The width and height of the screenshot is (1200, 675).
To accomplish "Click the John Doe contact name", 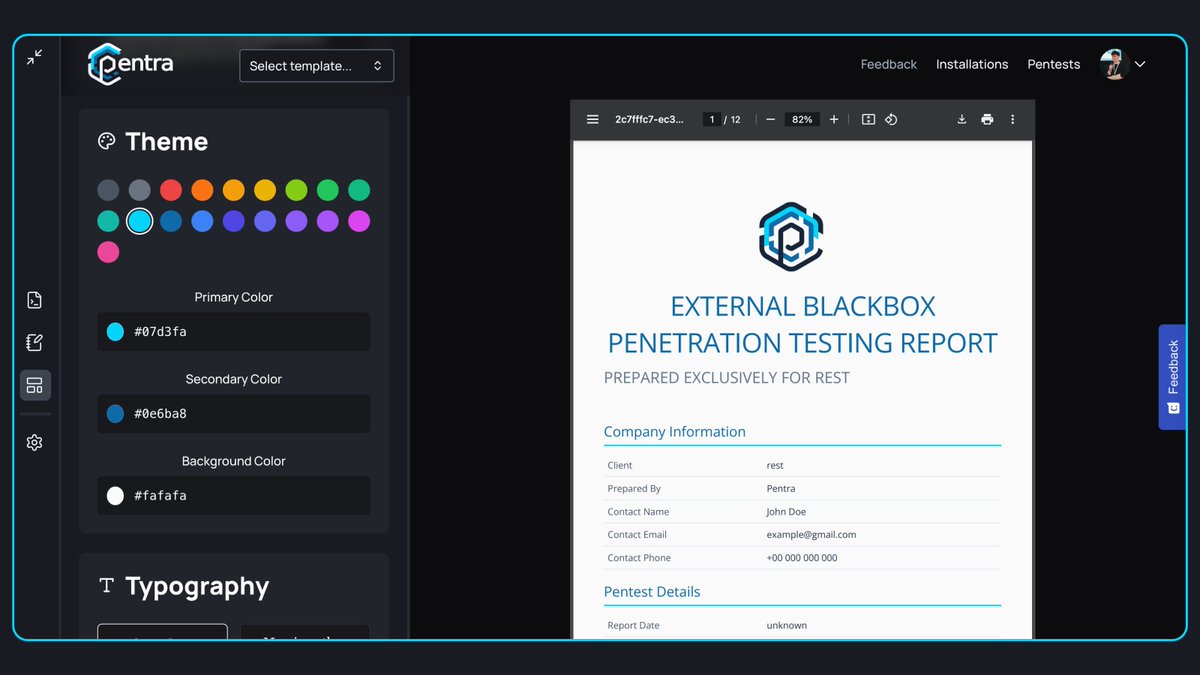I will tap(786, 512).
